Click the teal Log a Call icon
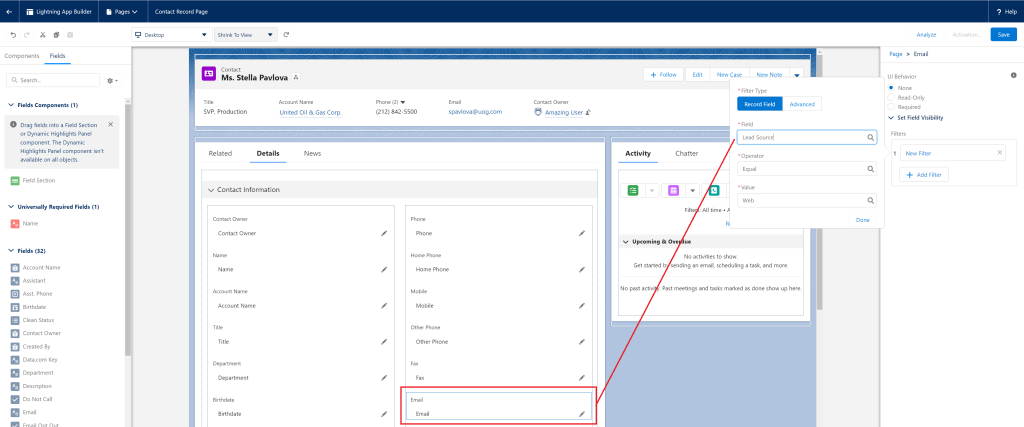 [x=714, y=191]
